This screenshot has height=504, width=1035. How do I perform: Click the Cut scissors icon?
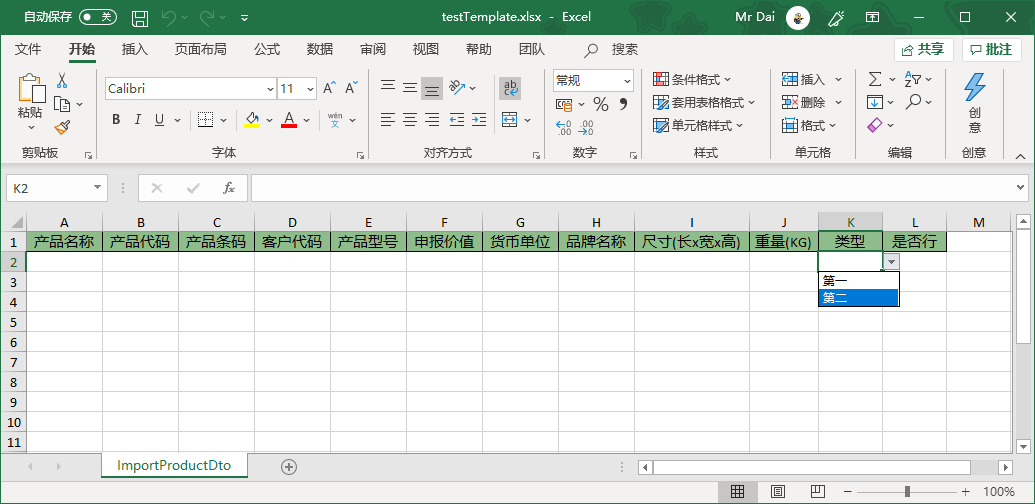(x=62, y=80)
